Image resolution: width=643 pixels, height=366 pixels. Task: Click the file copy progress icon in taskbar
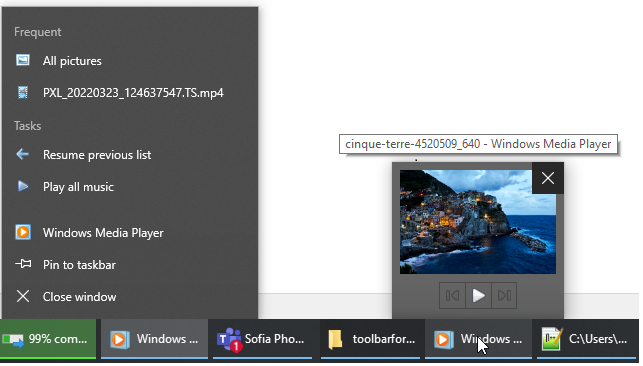13,340
